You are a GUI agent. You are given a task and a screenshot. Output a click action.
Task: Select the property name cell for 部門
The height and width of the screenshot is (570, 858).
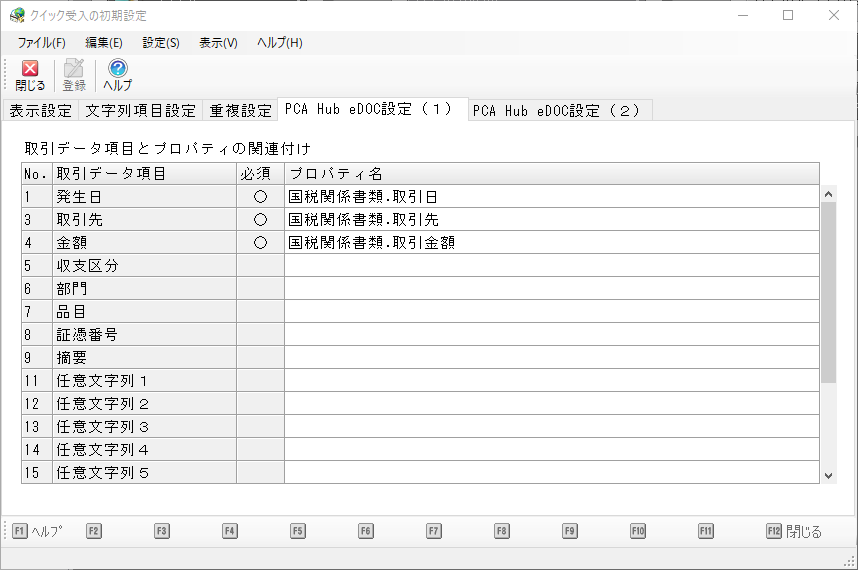552,288
